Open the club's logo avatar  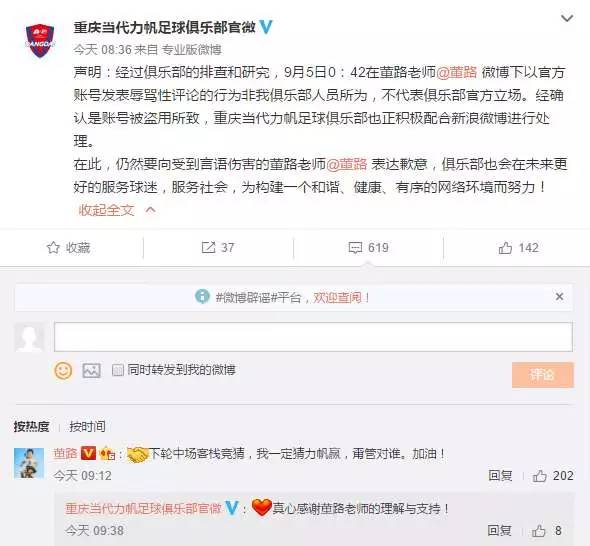coord(40,40)
